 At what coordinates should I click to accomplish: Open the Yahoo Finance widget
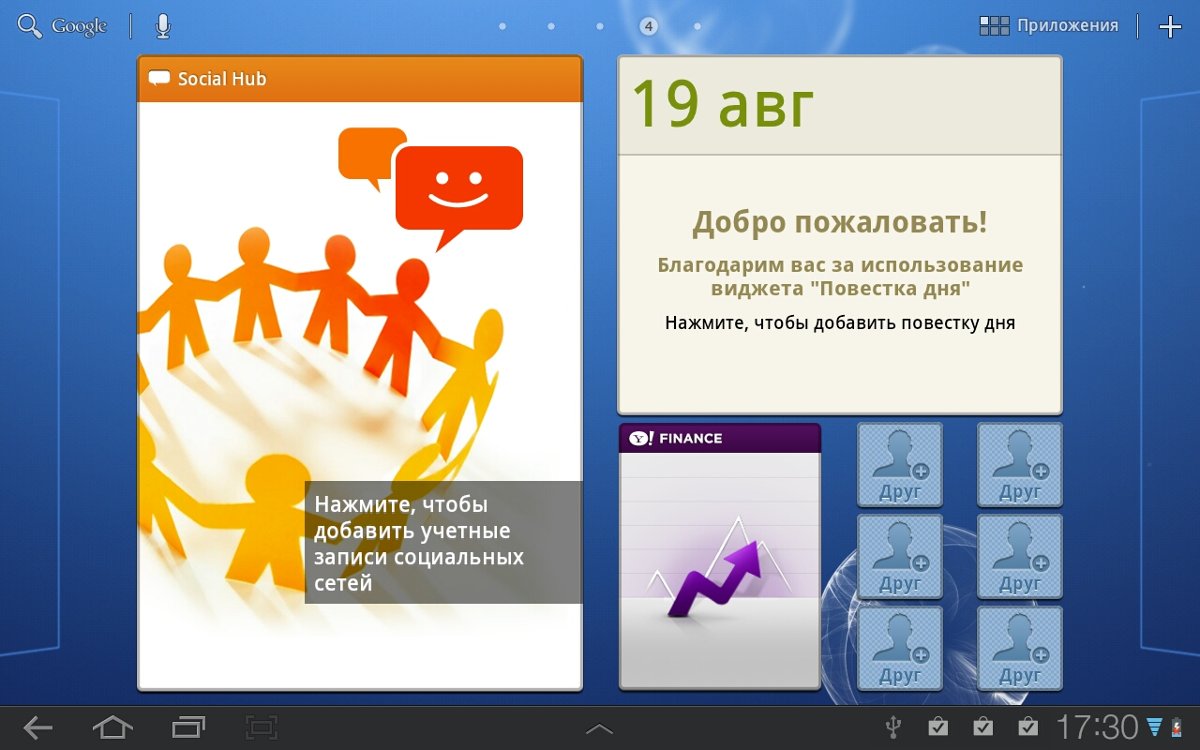tap(719, 556)
